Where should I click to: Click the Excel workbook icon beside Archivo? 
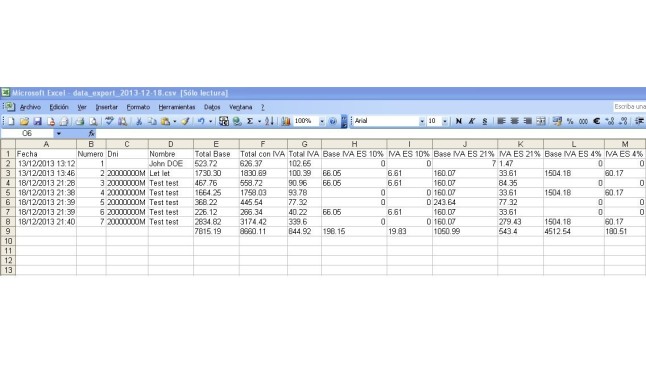[10, 107]
